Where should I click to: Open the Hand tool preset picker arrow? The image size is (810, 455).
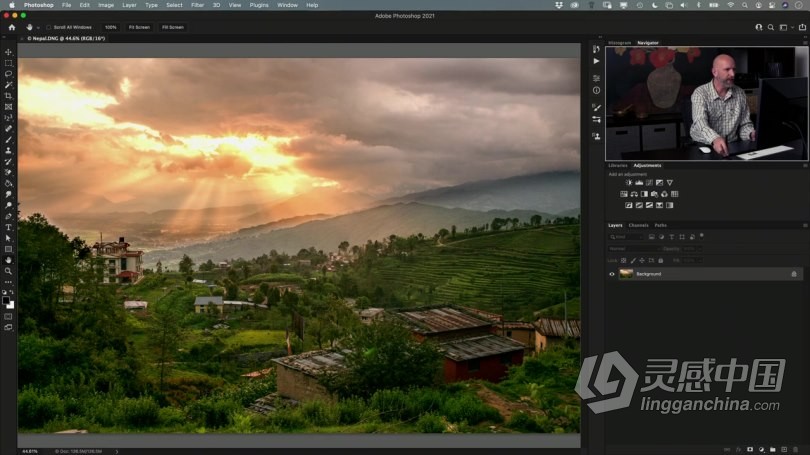tap(39, 27)
